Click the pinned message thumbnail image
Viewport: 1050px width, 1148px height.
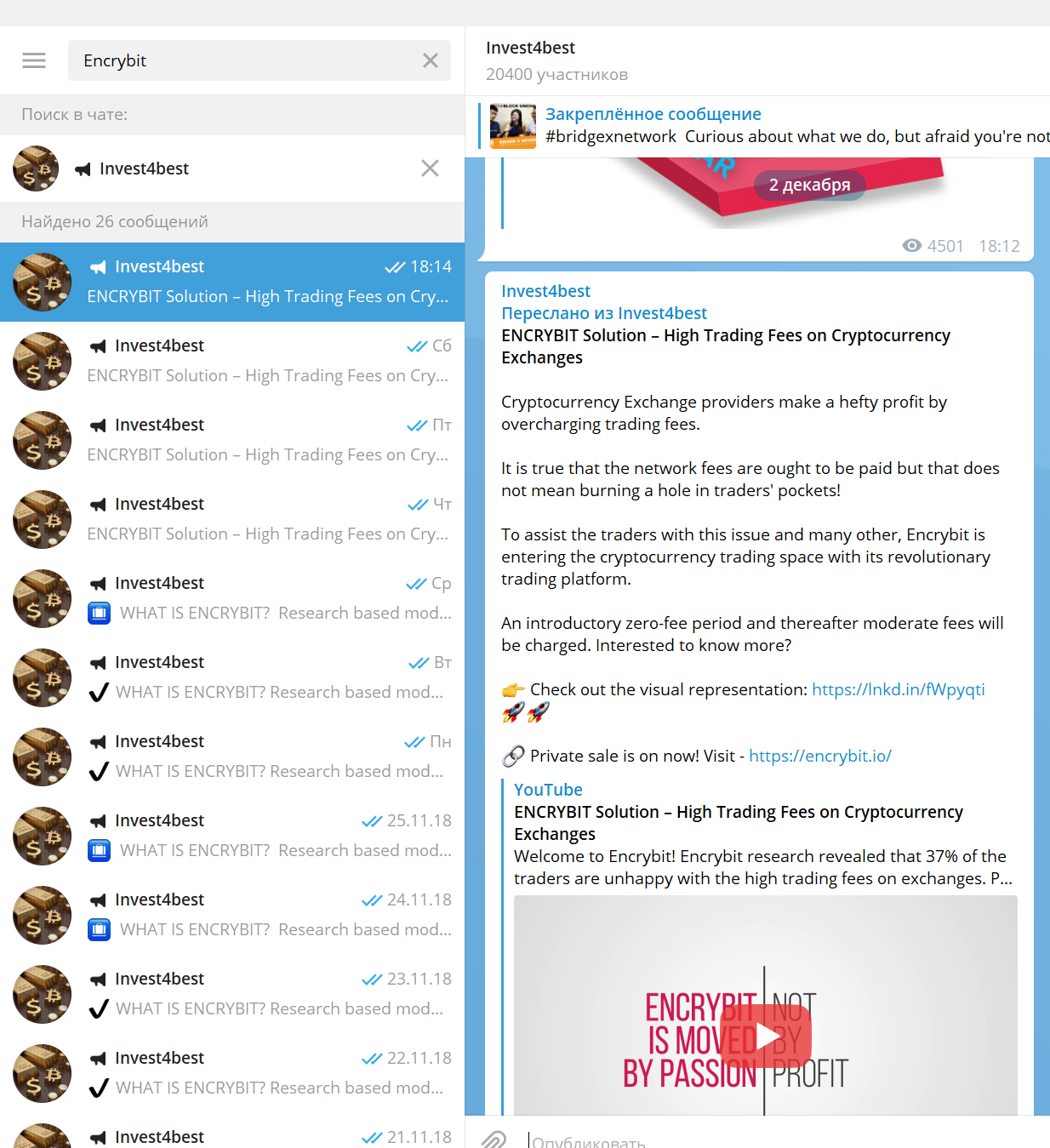pyautogui.click(x=513, y=126)
